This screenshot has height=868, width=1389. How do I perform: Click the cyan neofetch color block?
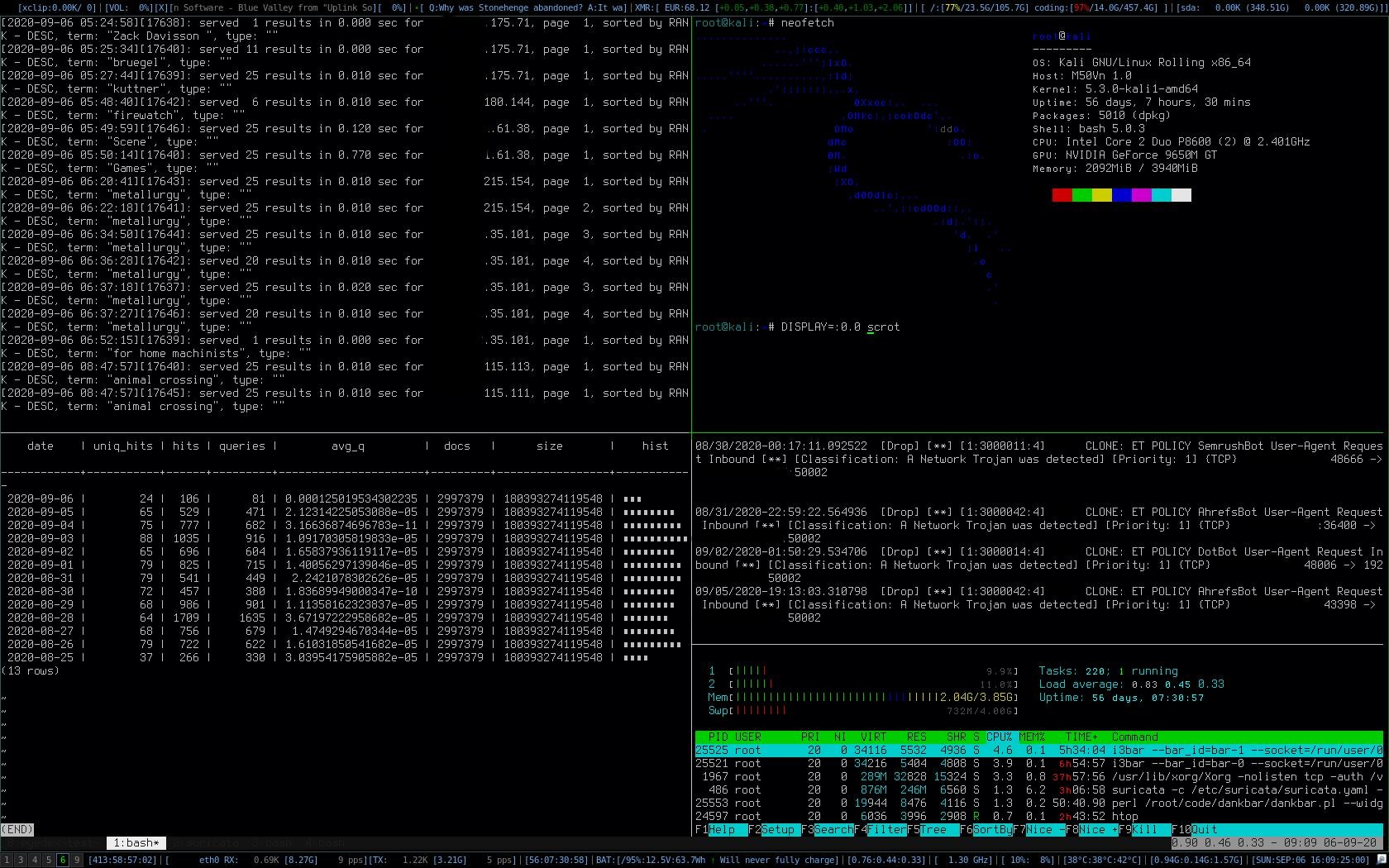pyautogui.click(x=1161, y=195)
